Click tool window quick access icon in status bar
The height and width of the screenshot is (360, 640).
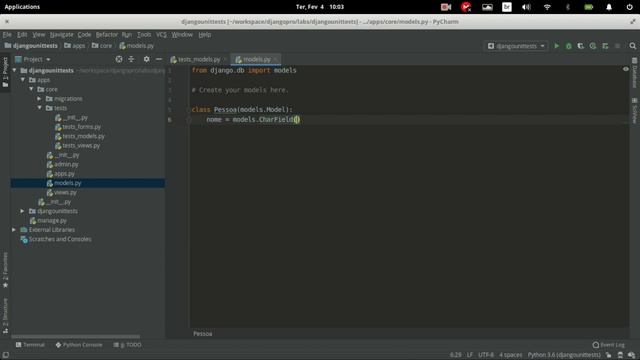point(5,355)
